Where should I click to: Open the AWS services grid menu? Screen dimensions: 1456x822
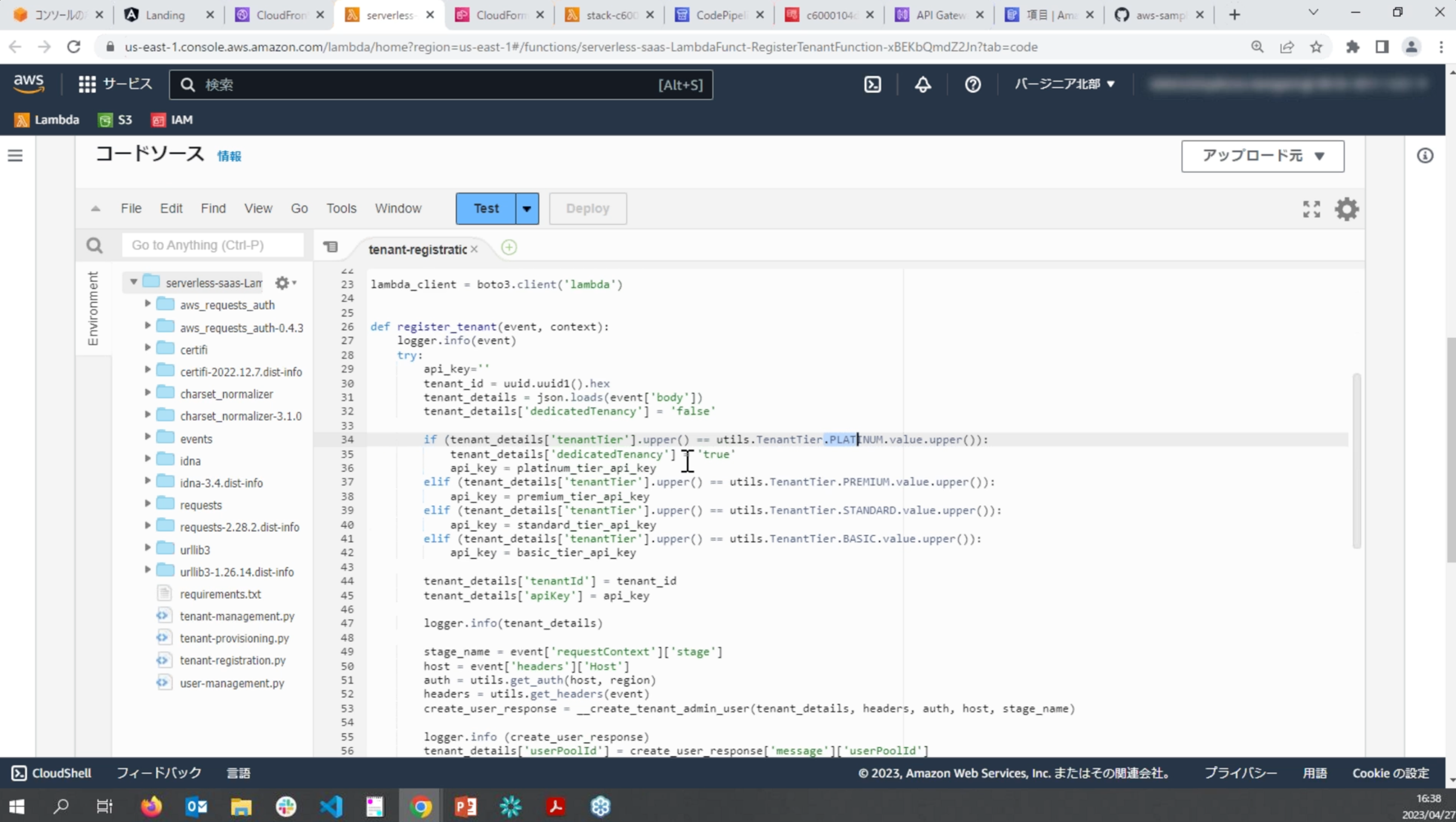point(87,84)
